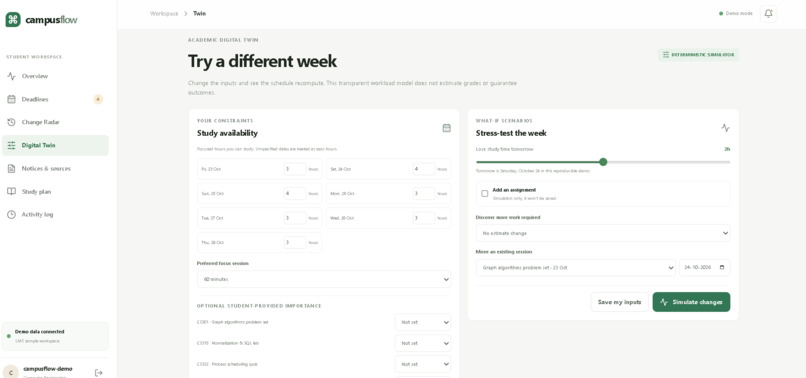
Task: Click the Notices & sources document icon
Action: click(11, 169)
